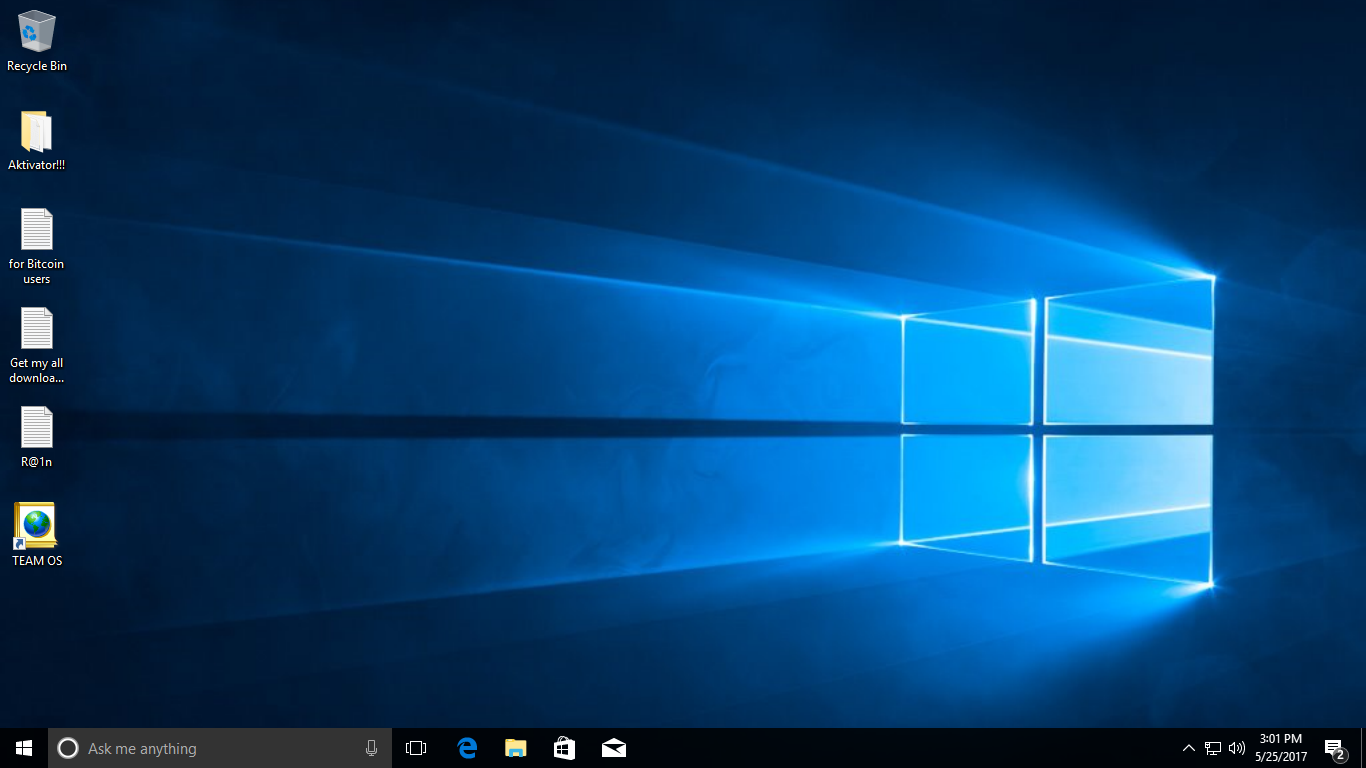The height and width of the screenshot is (768, 1366).
Task: Select the R@1n text file icon
Action: [37, 437]
